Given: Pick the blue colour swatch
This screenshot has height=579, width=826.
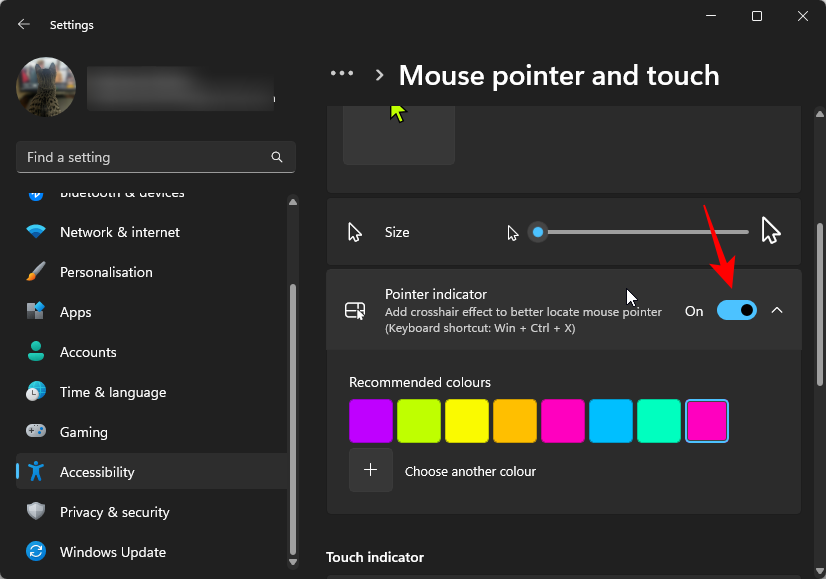Looking at the screenshot, I should point(611,421).
